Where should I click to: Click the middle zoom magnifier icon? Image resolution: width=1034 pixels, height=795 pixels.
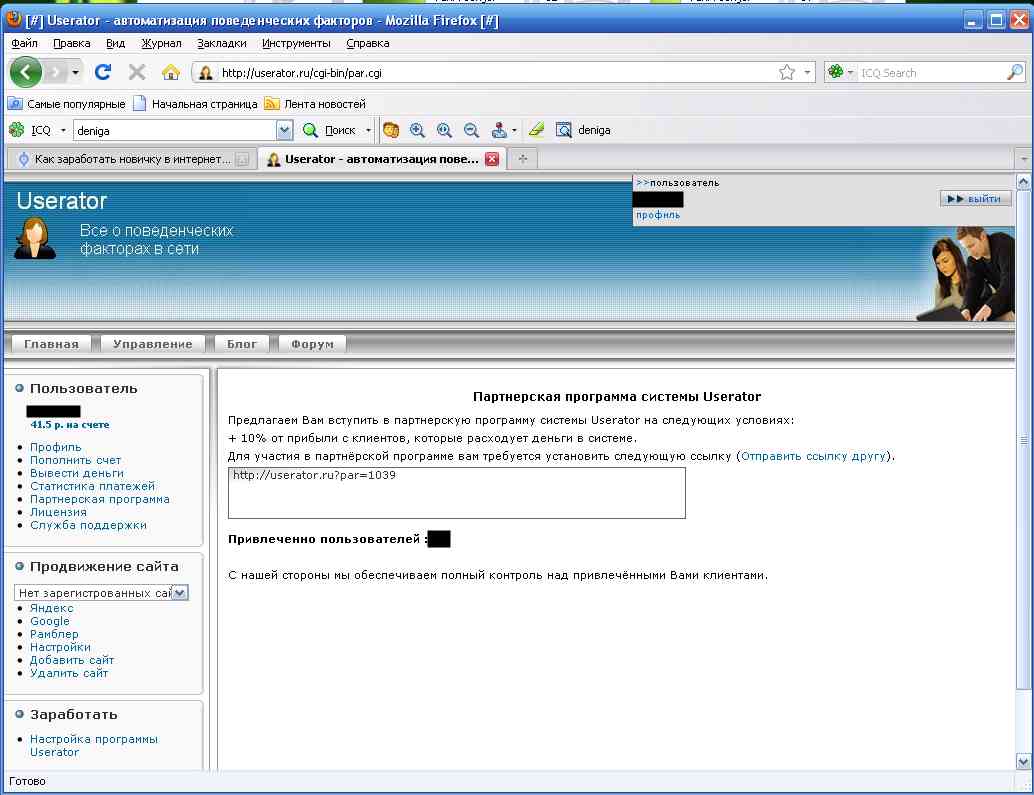[x=444, y=130]
